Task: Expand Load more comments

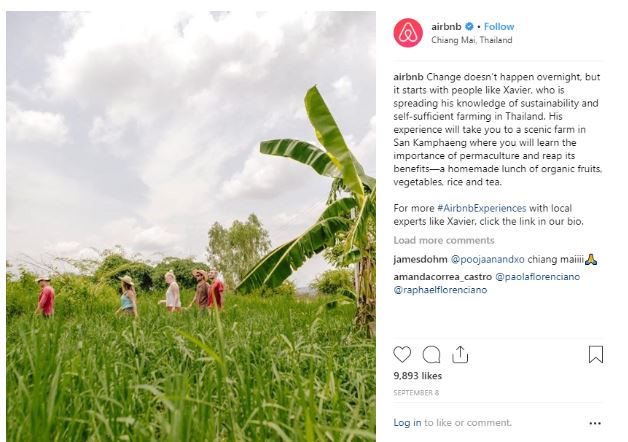Action: (444, 240)
